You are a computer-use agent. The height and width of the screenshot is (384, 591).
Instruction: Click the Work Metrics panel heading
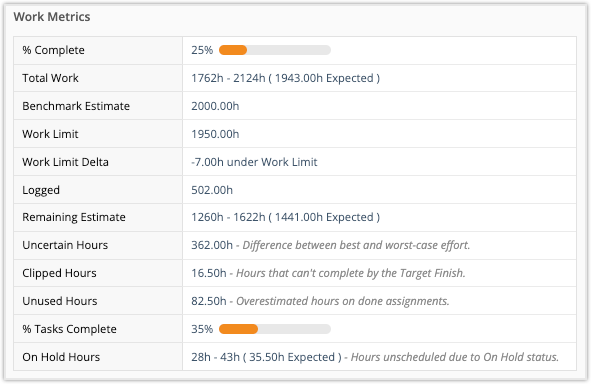pyautogui.click(x=52, y=17)
